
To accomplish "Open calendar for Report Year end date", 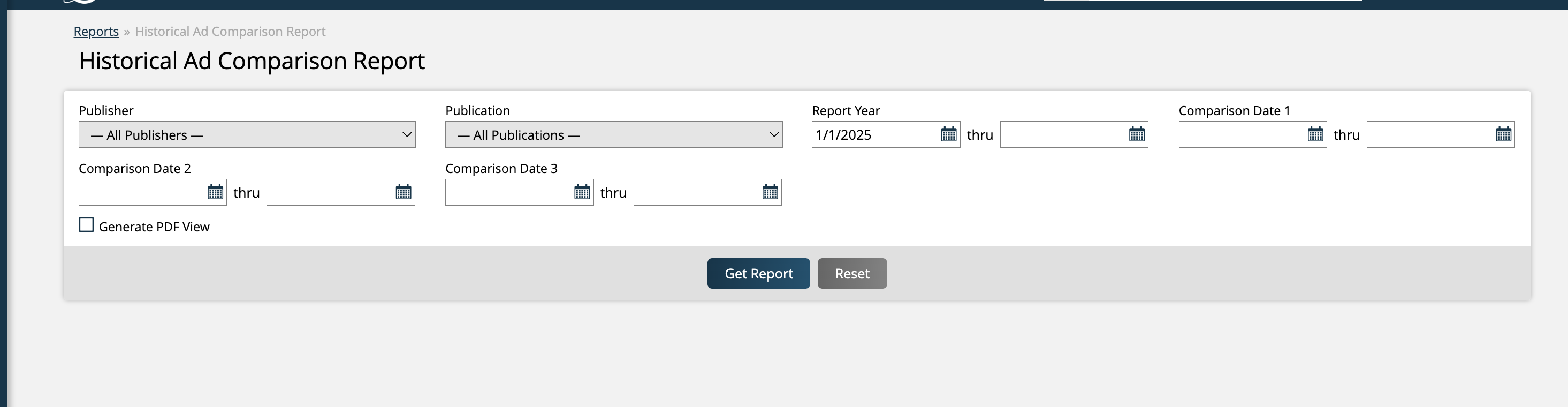I will point(1137,134).
